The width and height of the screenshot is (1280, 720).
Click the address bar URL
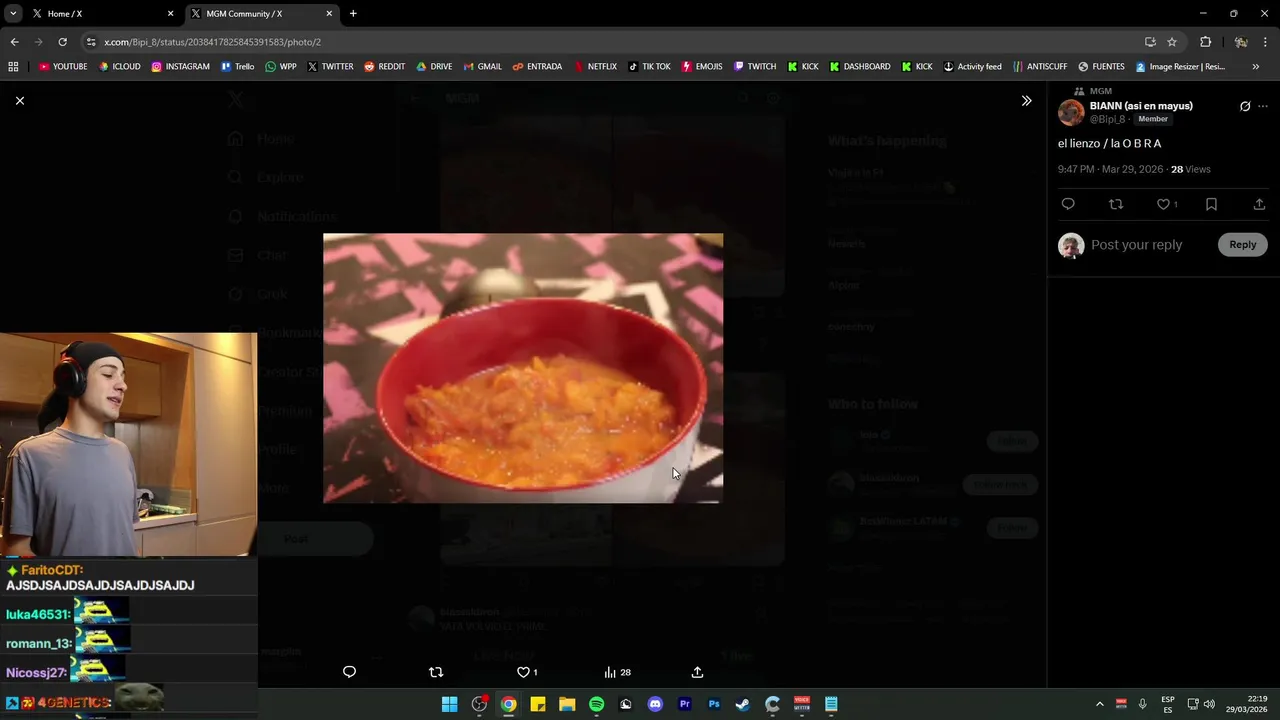click(212, 42)
